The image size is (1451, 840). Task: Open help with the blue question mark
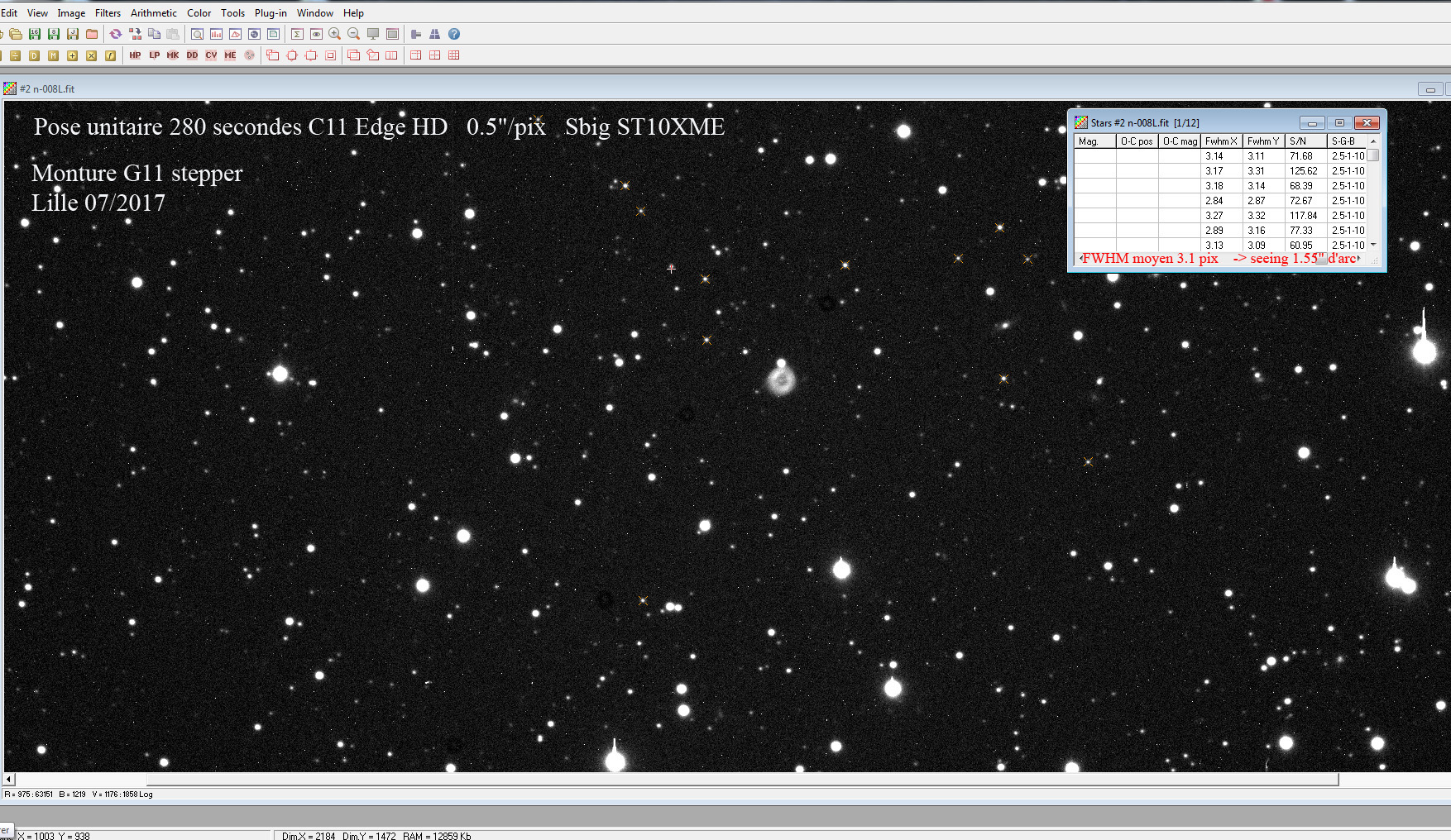coord(454,34)
